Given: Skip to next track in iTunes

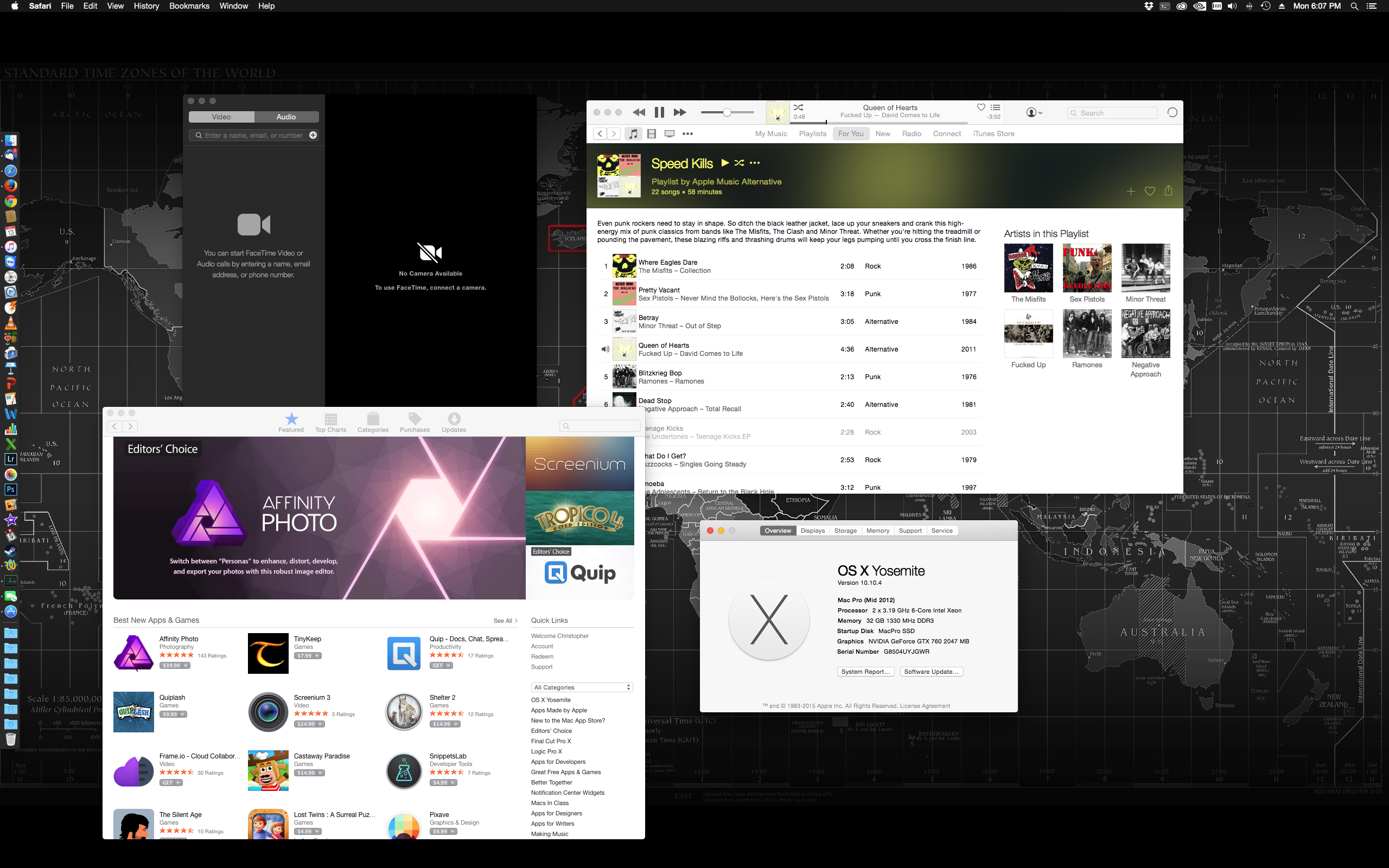Looking at the screenshot, I should click(x=679, y=112).
